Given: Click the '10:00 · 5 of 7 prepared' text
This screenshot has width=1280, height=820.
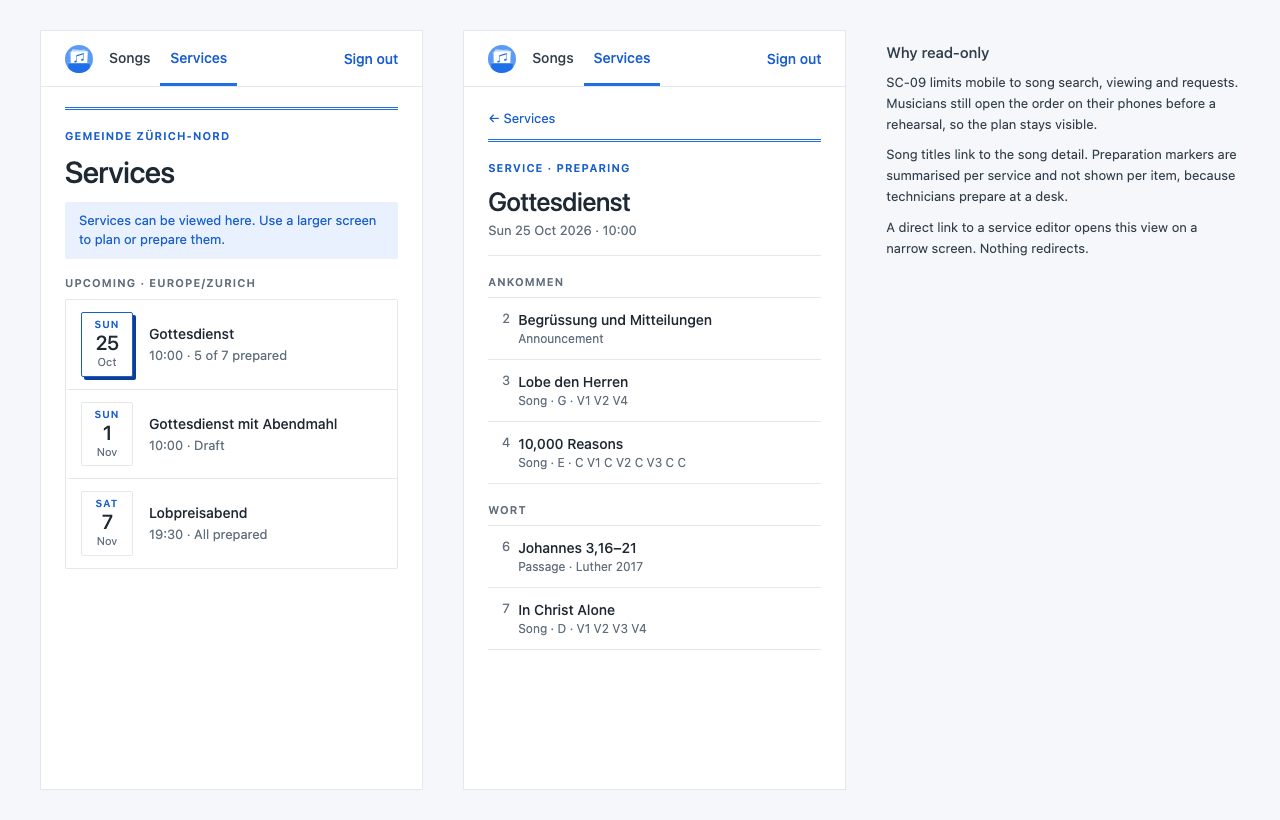Looking at the screenshot, I should pyautogui.click(x=218, y=355).
